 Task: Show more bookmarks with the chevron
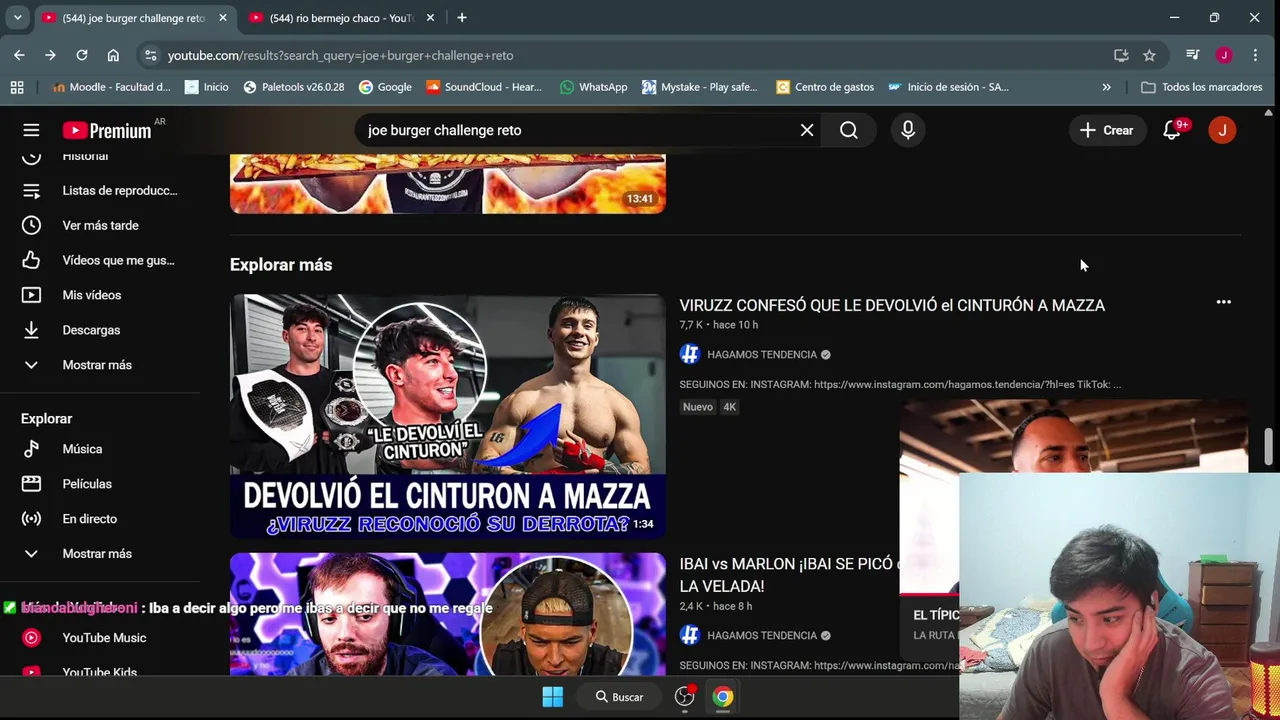tap(1106, 87)
